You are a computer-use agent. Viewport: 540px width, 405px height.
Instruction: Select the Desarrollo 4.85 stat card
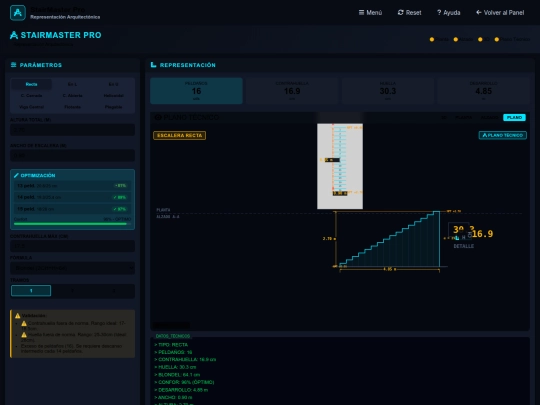click(x=484, y=91)
